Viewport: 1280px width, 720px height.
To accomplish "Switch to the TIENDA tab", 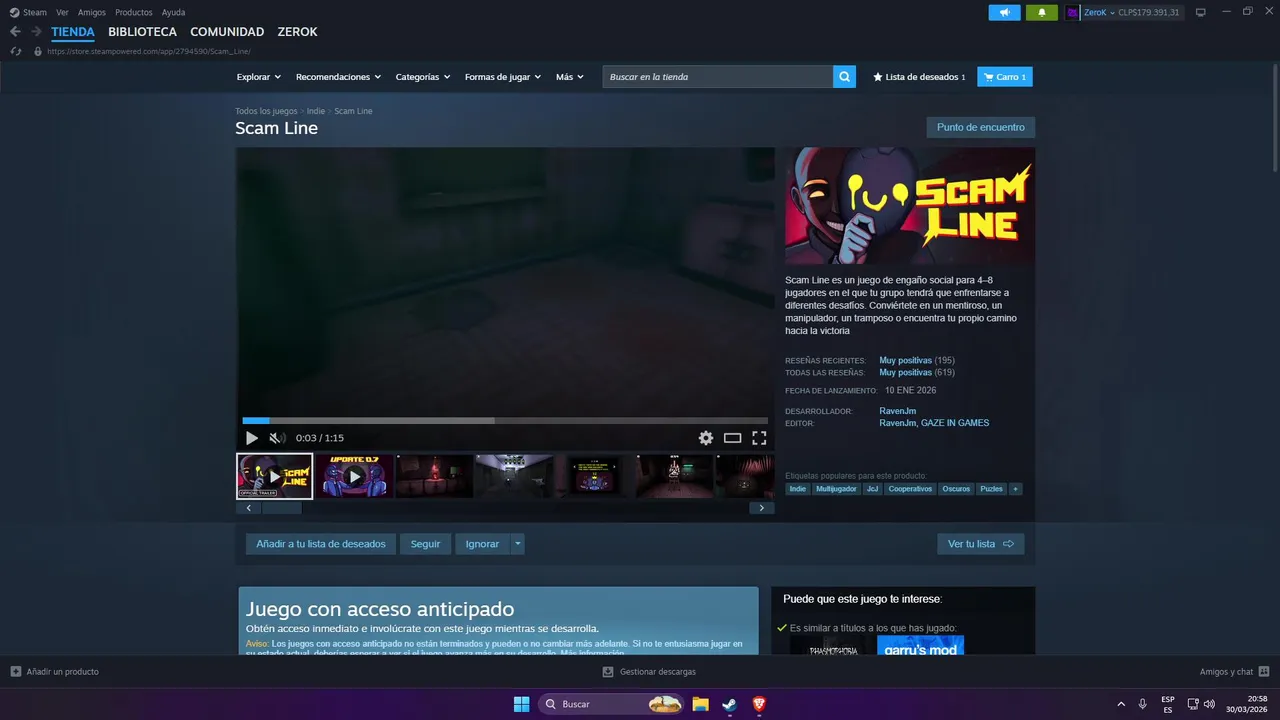I will tap(73, 32).
